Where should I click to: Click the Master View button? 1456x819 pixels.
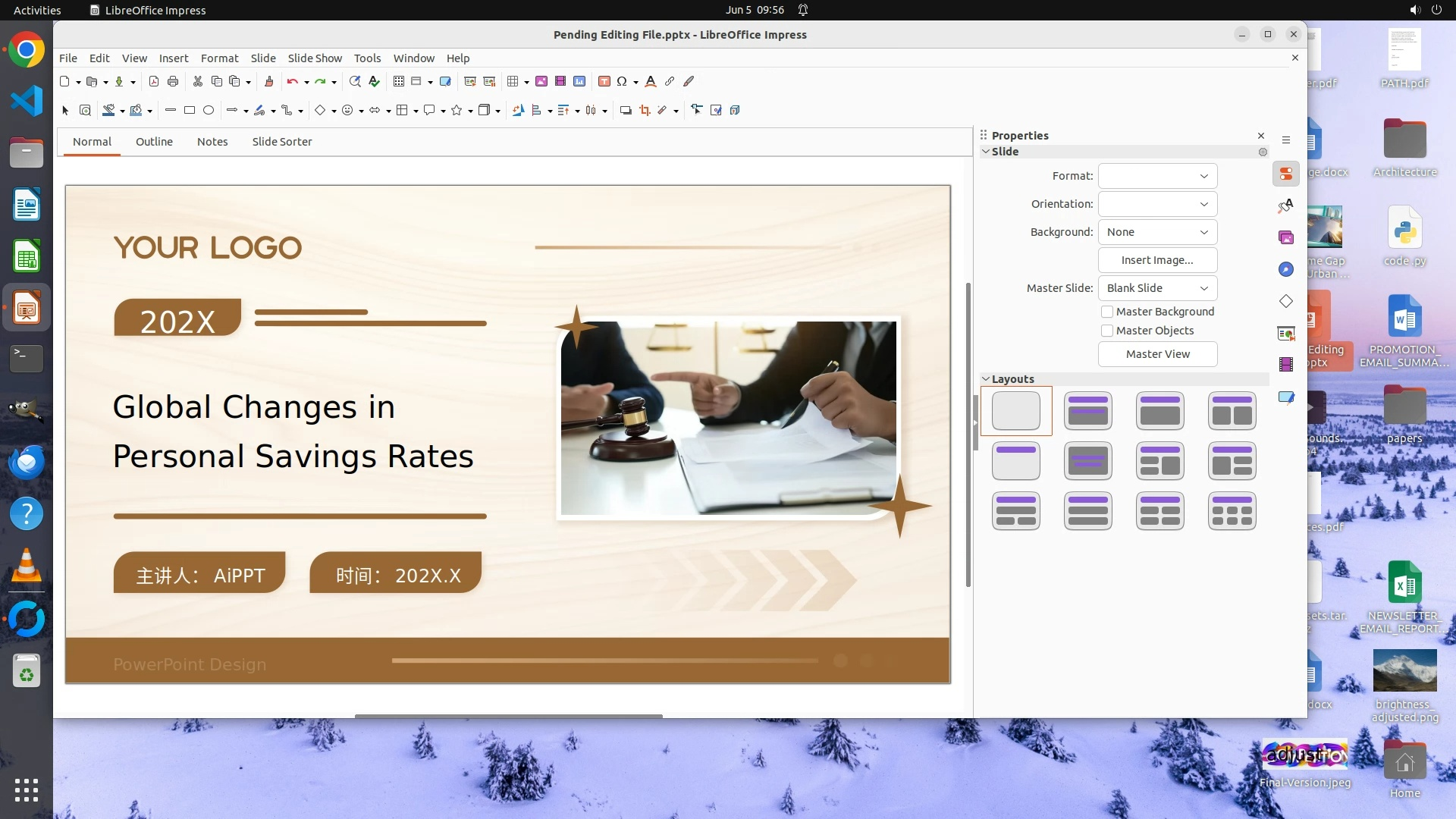[1157, 354]
